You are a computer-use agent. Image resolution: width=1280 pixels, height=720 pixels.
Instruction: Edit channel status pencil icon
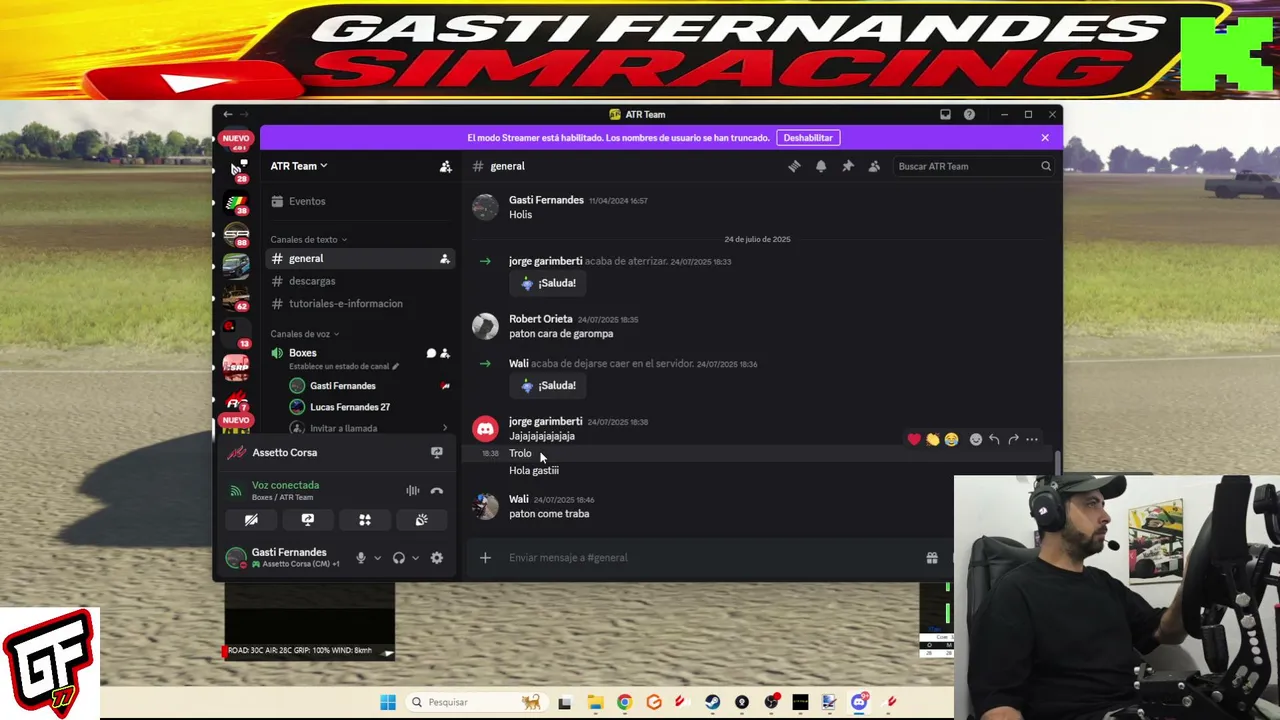(x=396, y=367)
